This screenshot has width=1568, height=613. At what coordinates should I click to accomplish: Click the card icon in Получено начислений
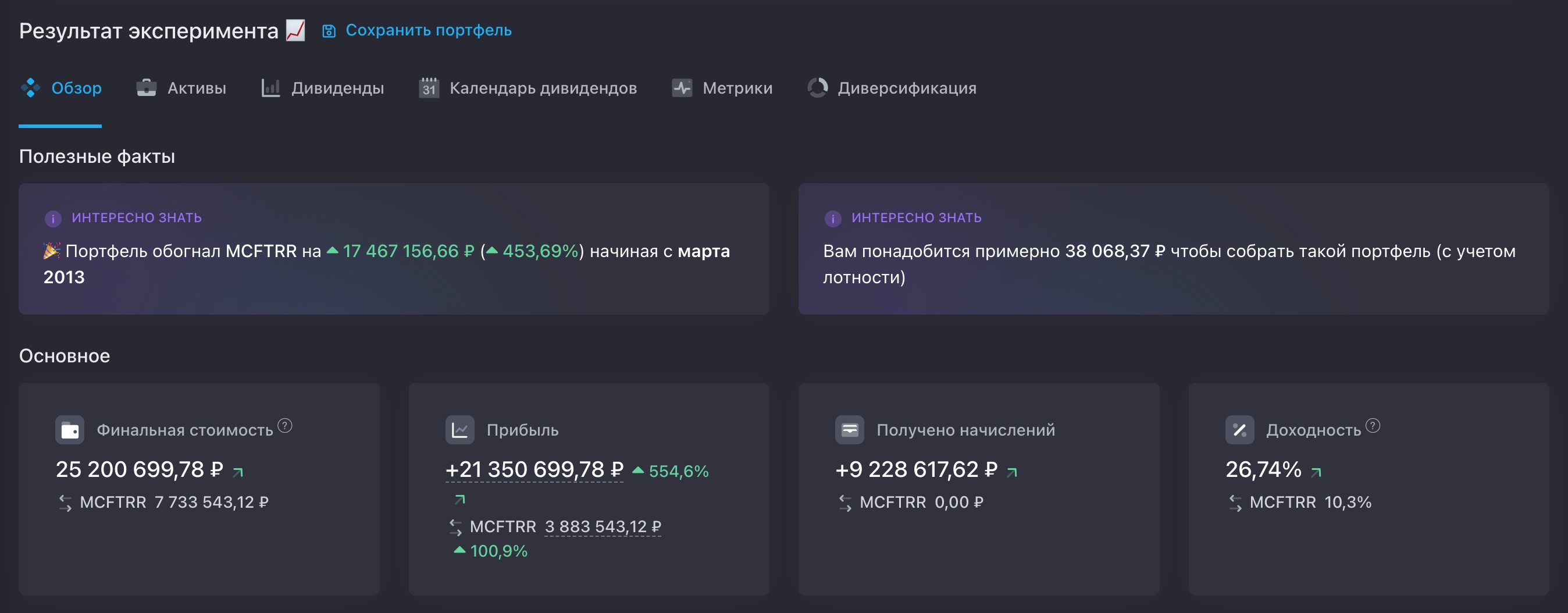point(849,430)
